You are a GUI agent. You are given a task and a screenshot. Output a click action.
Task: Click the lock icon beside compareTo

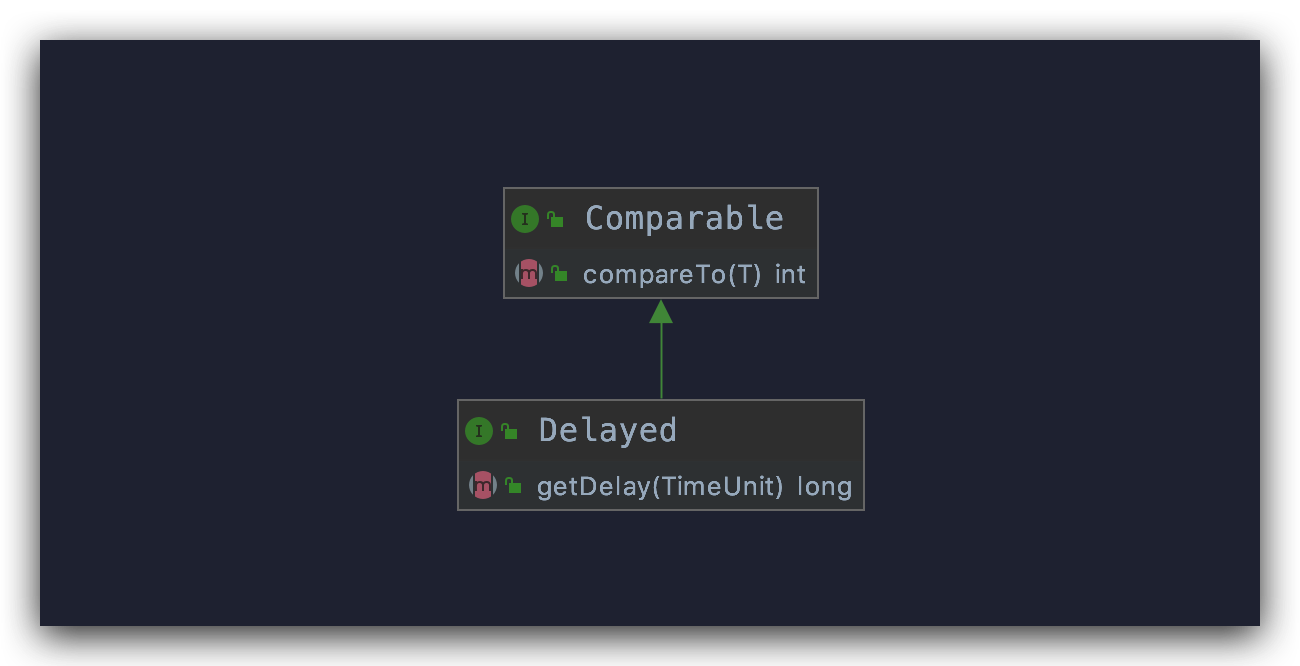(560, 273)
